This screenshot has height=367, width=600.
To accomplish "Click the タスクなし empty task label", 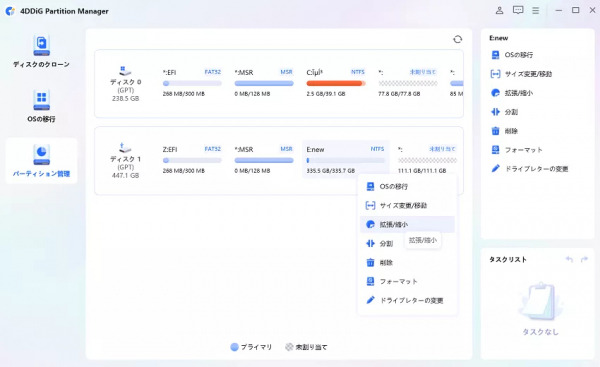I will 540,332.
